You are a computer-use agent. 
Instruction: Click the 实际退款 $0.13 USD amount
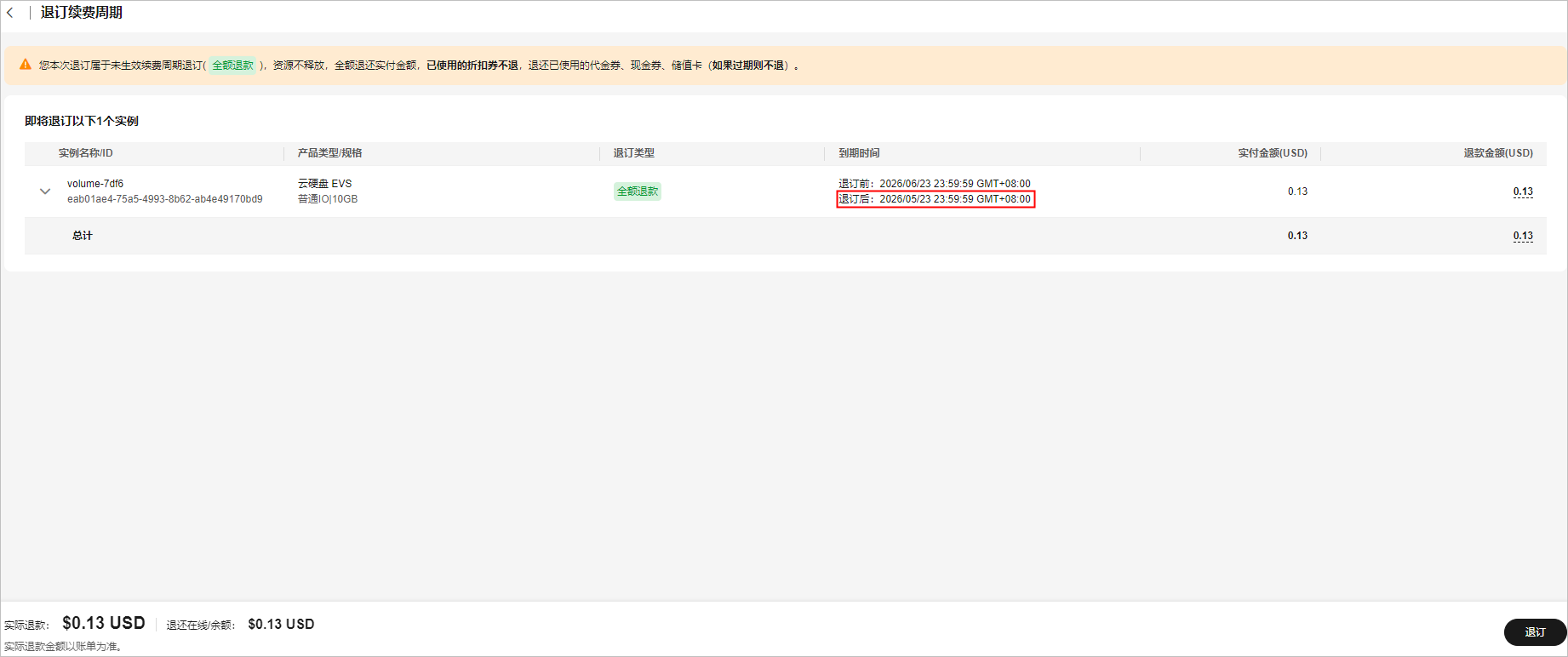point(104,623)
